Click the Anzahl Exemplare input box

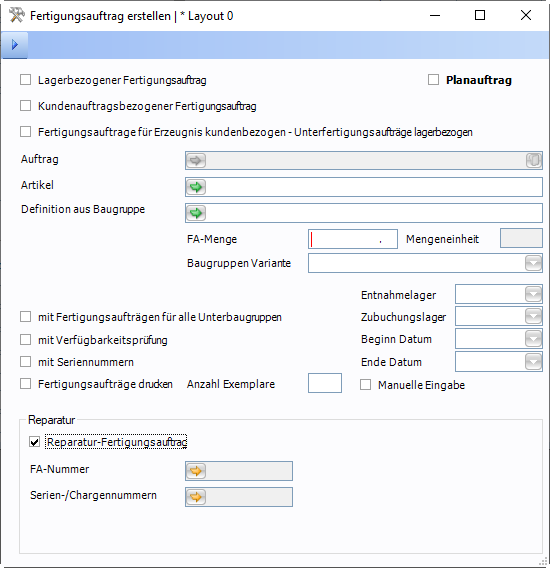[325, 383]
